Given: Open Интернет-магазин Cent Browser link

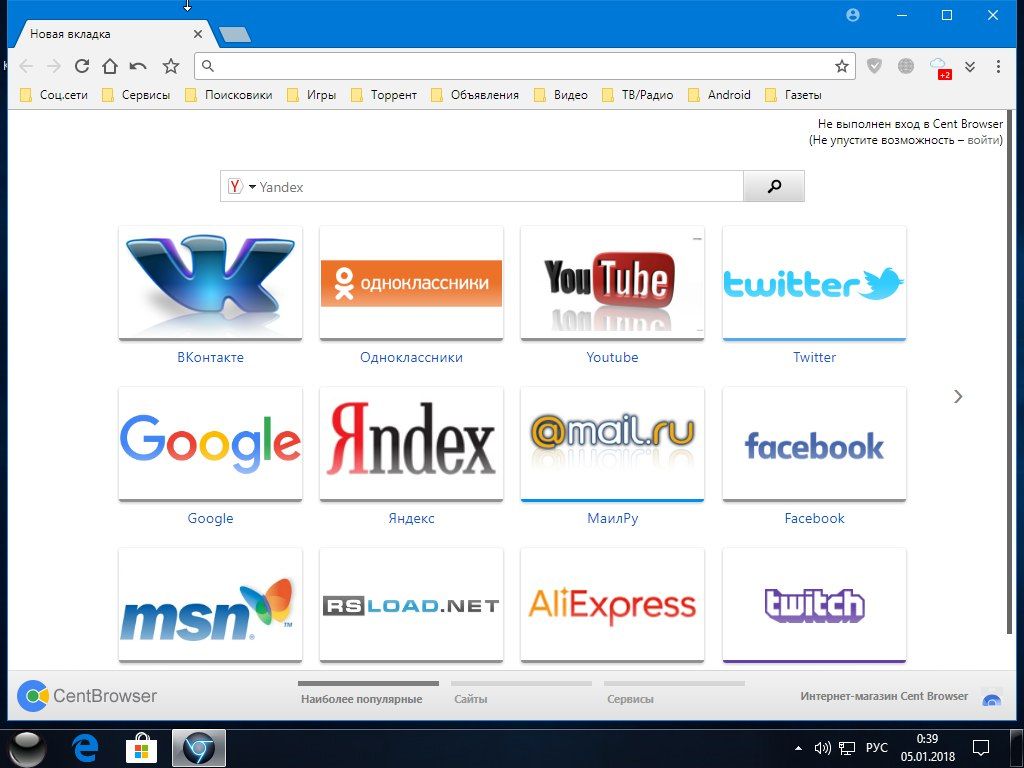Looking at the screenshot, I should point(884,696).
